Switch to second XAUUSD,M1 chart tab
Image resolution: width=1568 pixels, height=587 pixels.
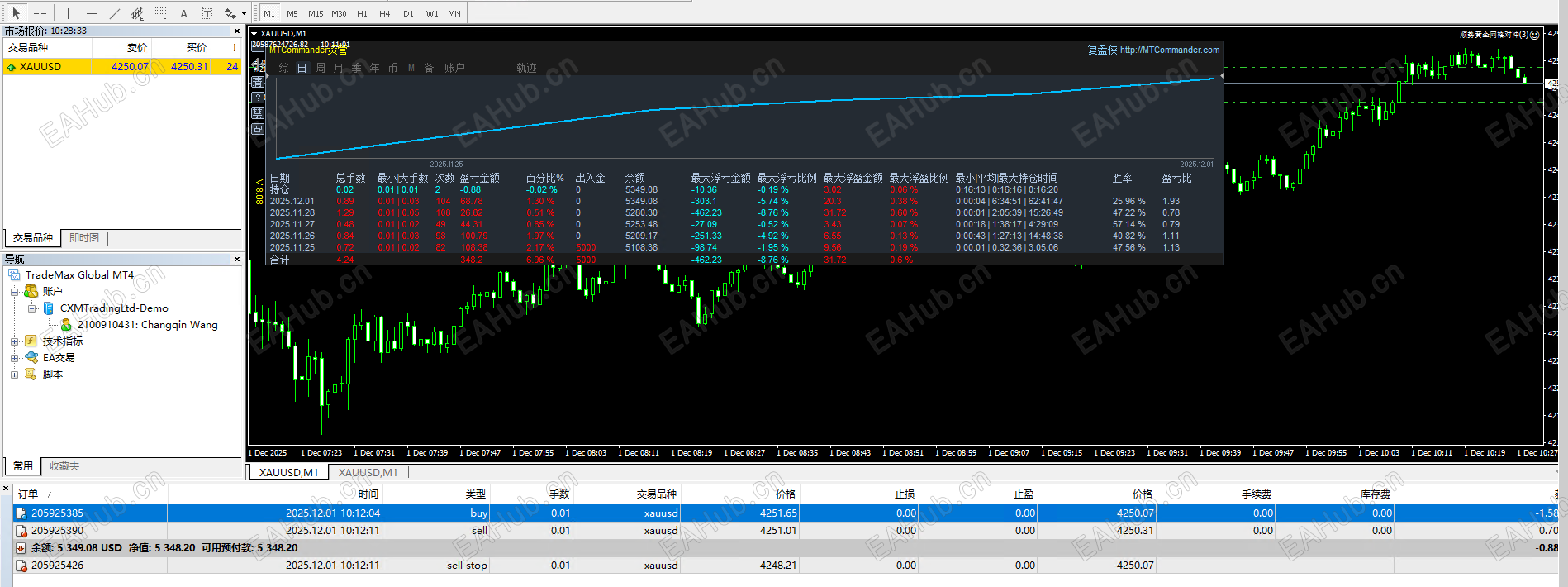pos(368,472)
